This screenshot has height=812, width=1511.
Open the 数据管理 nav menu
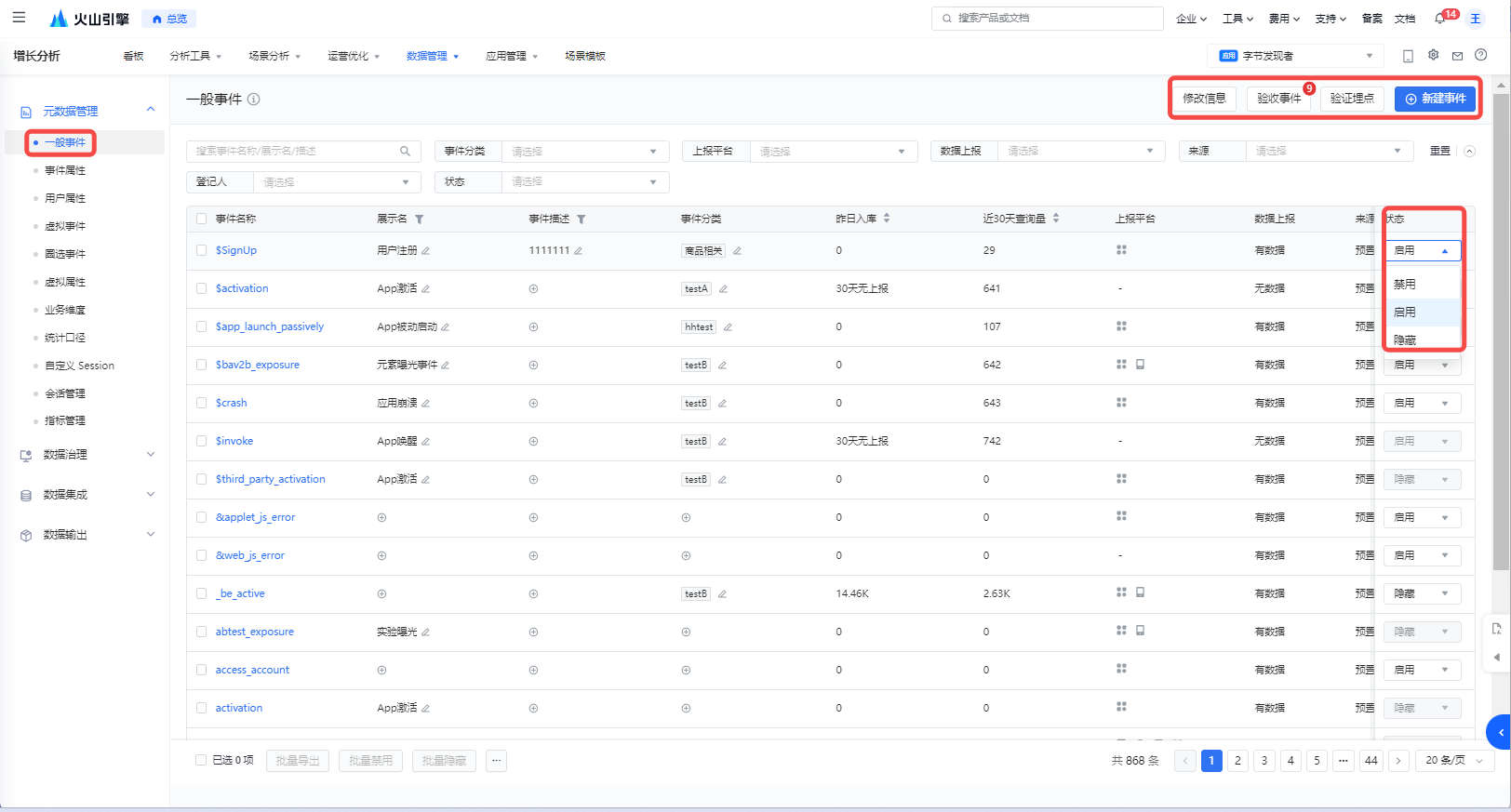[x=433, y=56]
